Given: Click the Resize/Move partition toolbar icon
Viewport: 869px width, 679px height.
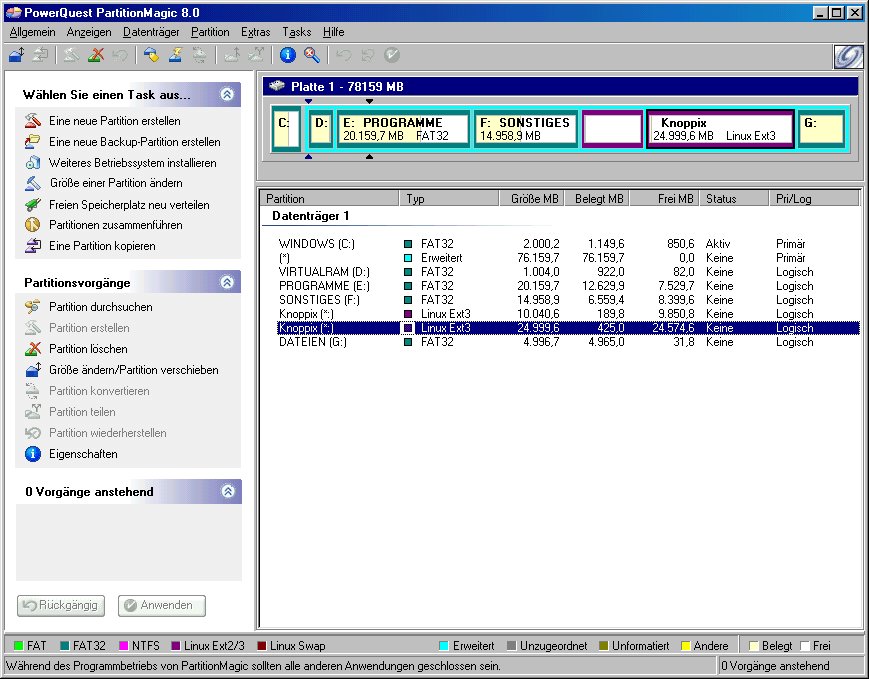Looking at the screenshot, I should pos(17,55).
